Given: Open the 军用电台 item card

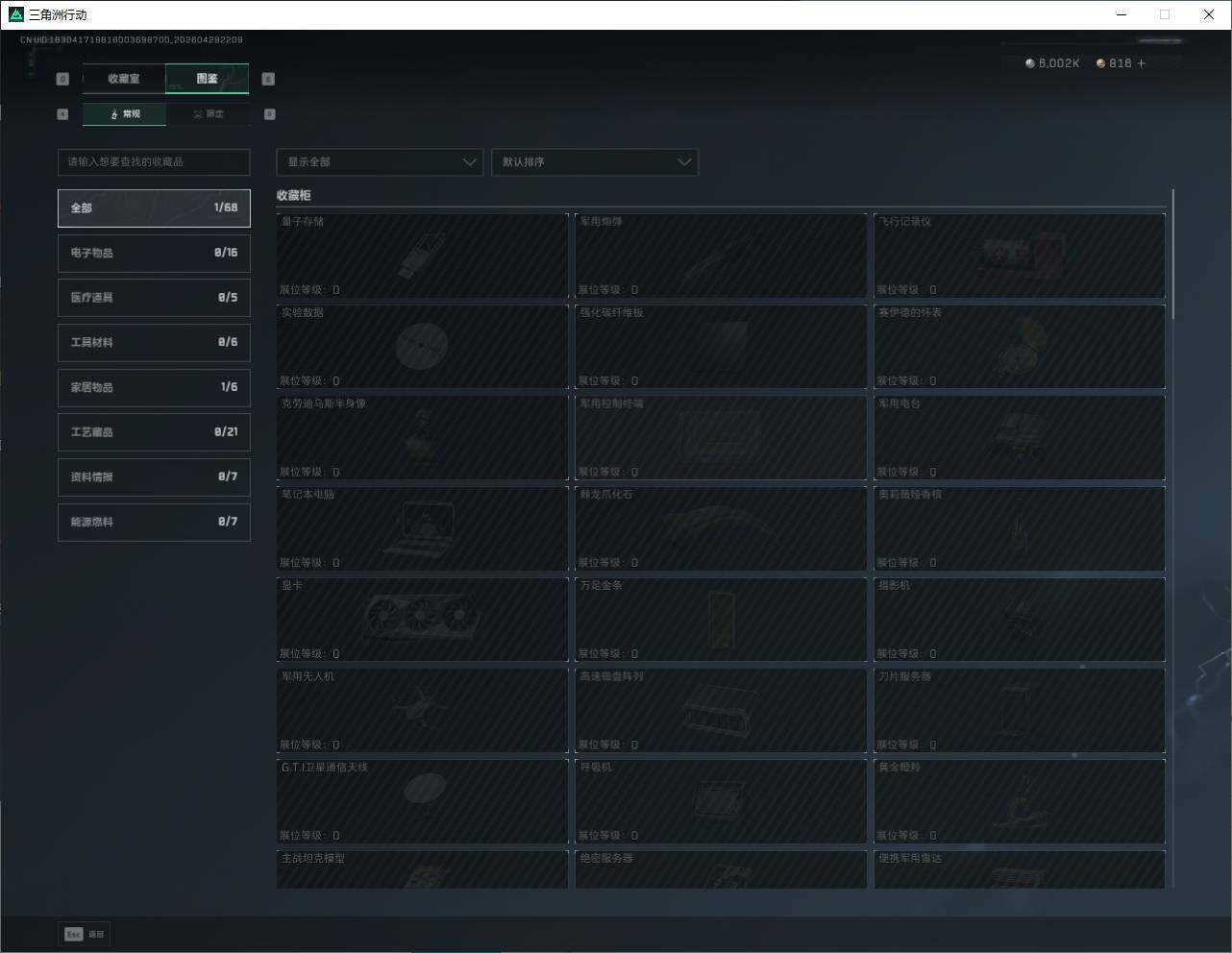Looking at the screenshot, I should 1020,438.
